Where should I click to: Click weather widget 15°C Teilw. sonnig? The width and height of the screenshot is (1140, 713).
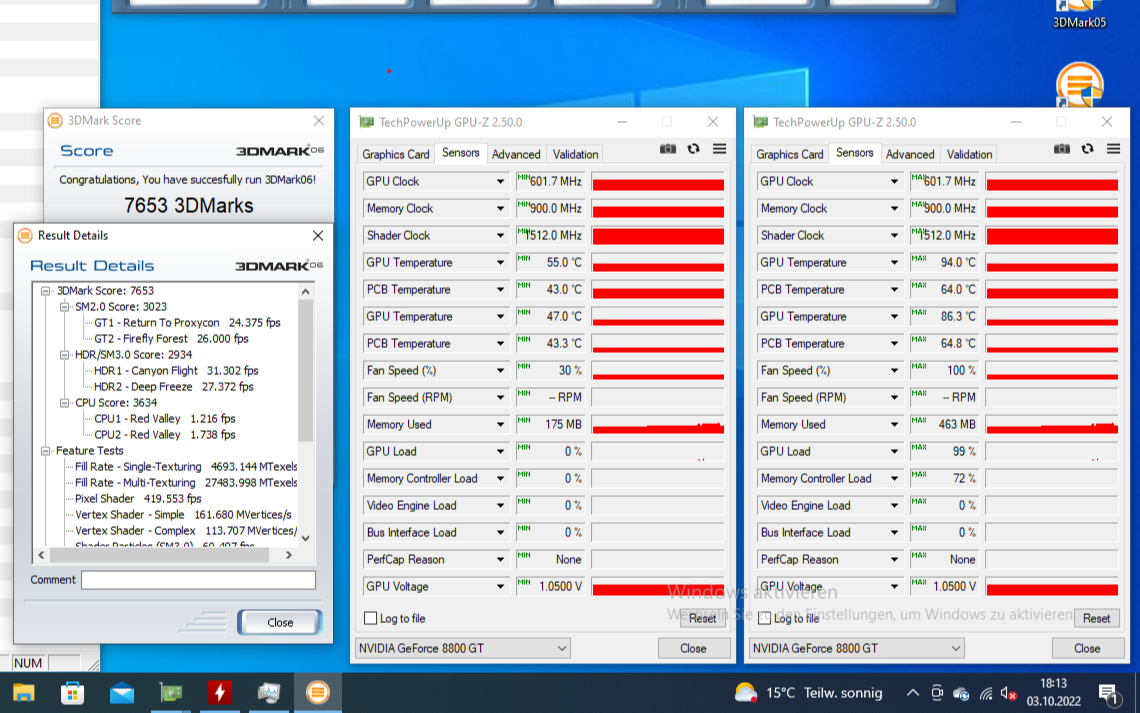click(x=808, y=693)
